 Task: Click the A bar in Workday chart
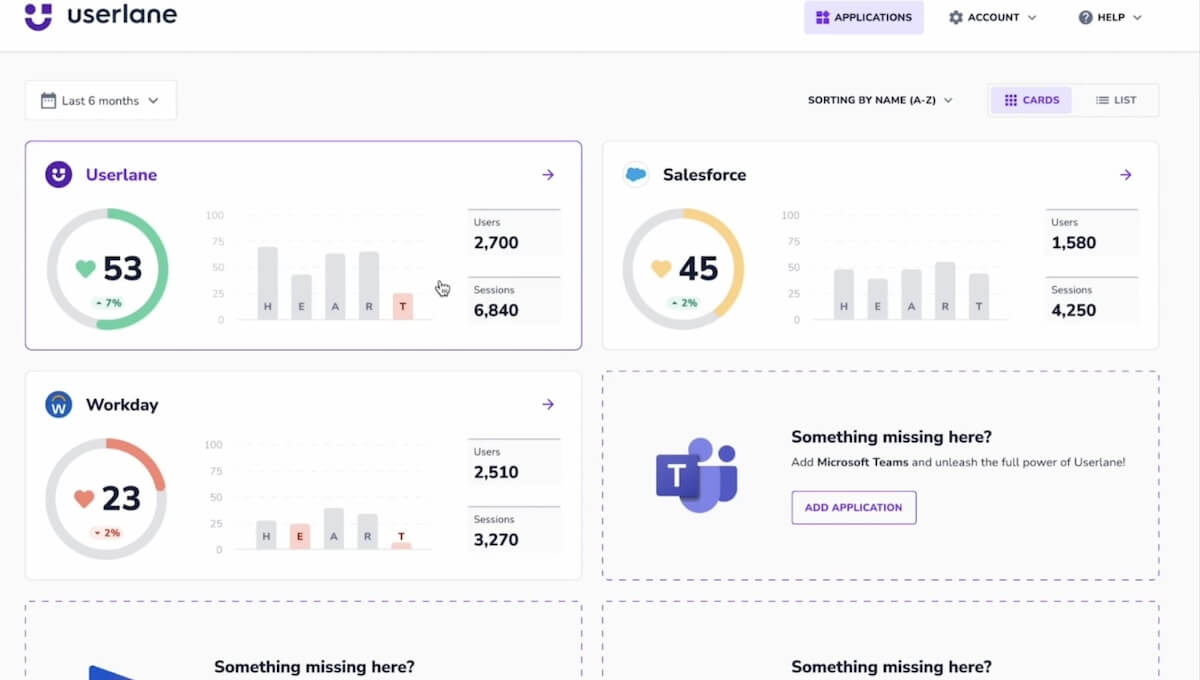point(334,529)
